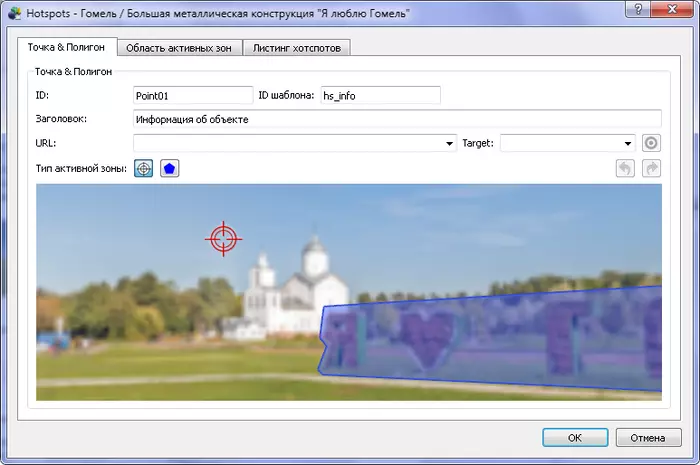Open the URL dropdown arrow
Screen dimensions: 700x465
pyautogui.click(x=450, y=144)
